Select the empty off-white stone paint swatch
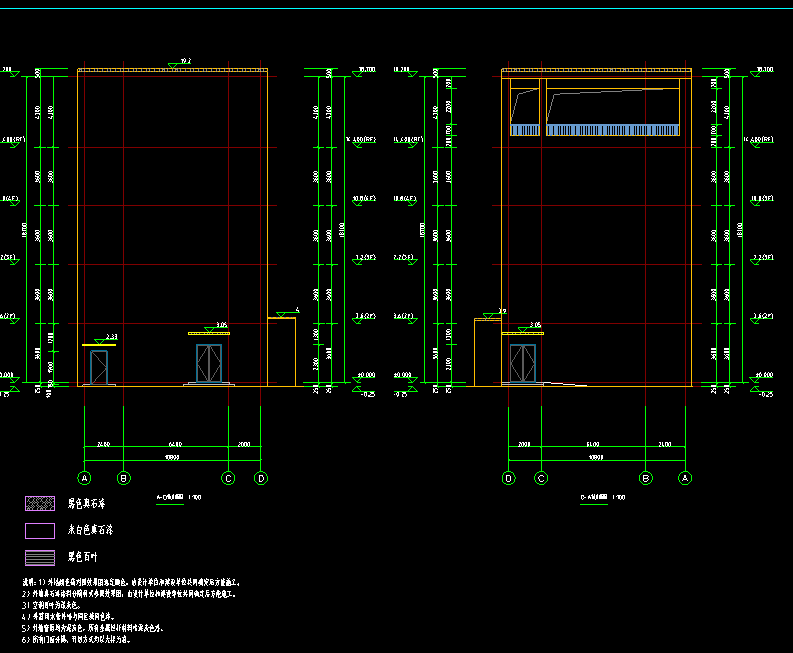793x653 pixels. click(39, 531)
